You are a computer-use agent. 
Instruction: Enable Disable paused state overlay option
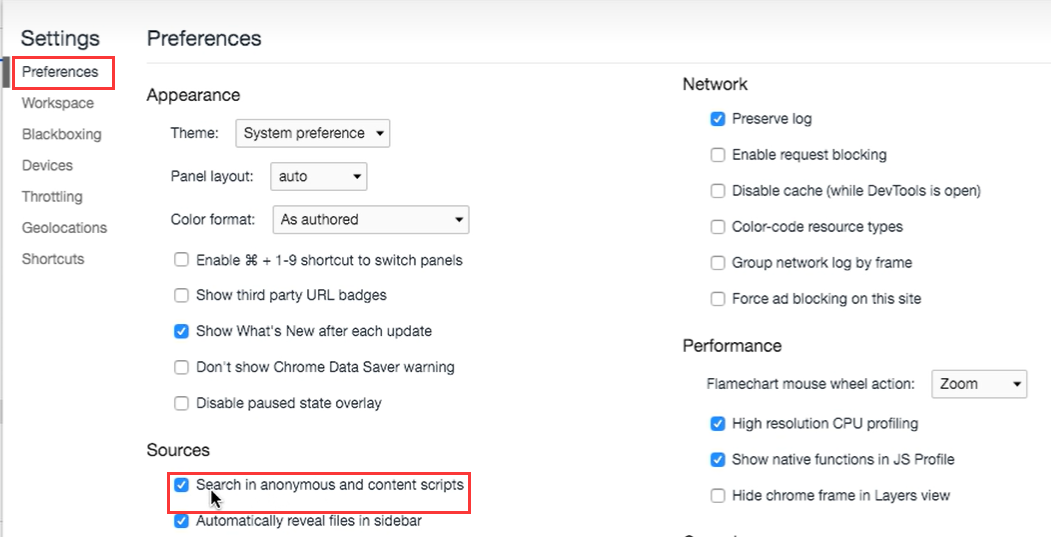pyautogui.click(x=182, y=403)
